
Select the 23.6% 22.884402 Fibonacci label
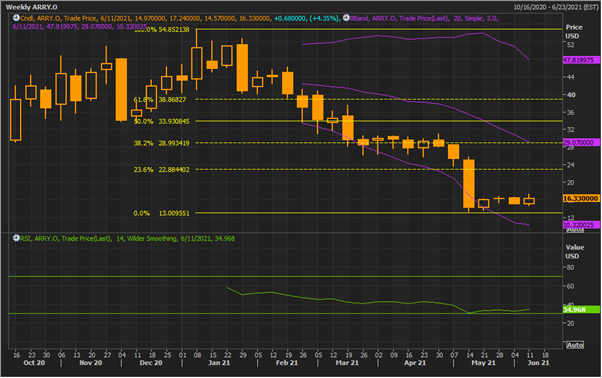click(161, 169)
